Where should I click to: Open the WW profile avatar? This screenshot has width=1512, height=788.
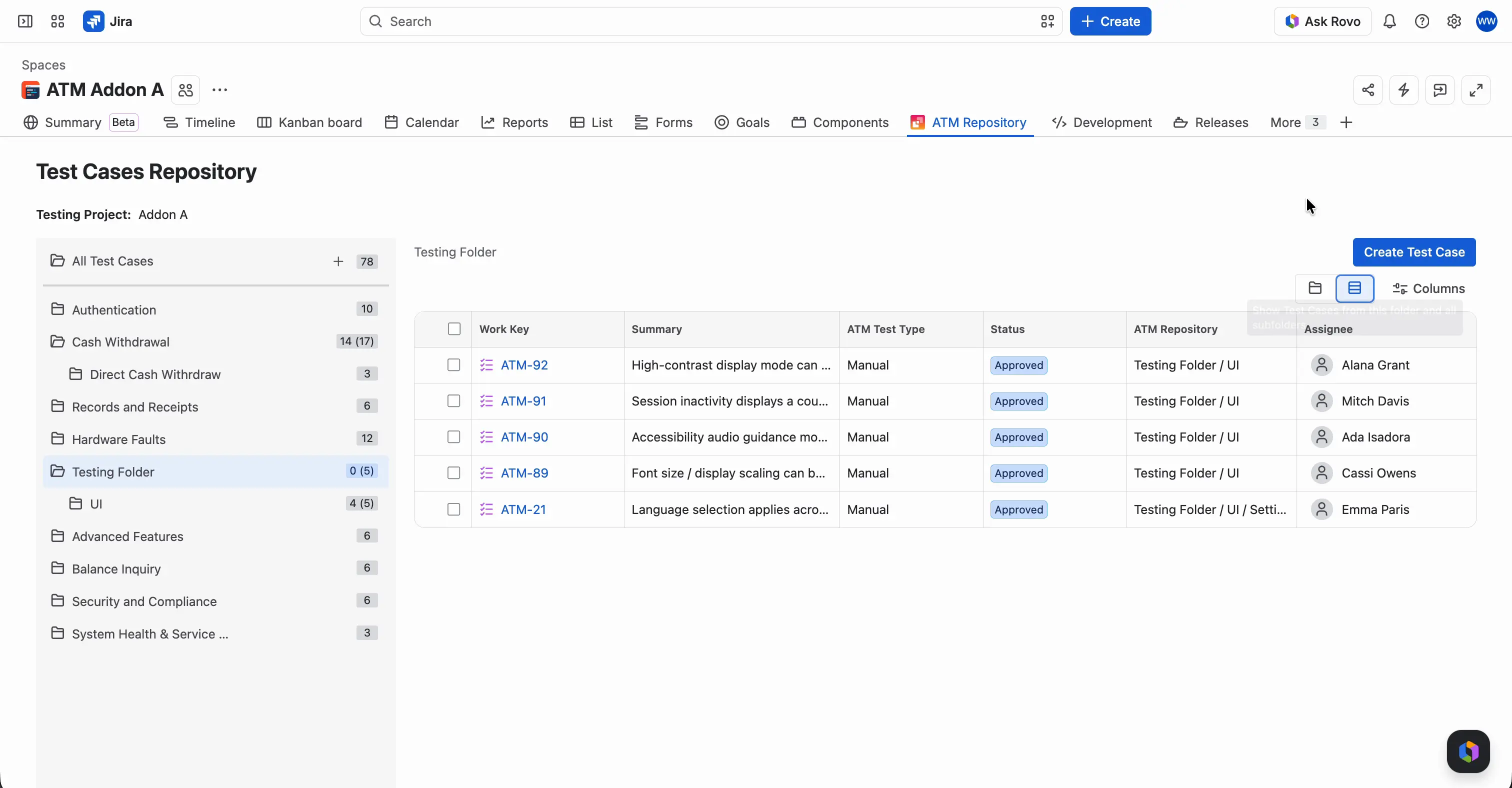(x=1487, y=21)
